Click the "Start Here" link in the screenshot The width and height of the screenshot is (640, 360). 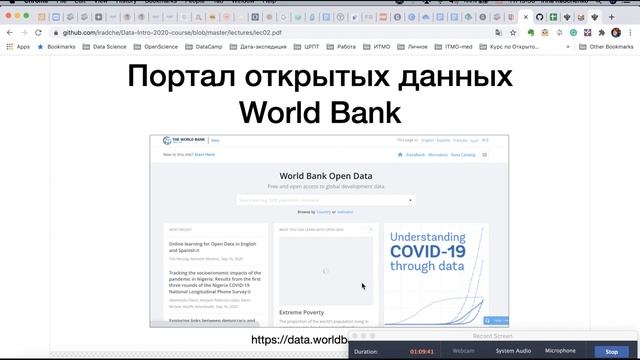pyautogui.click(x=204, y=155)
